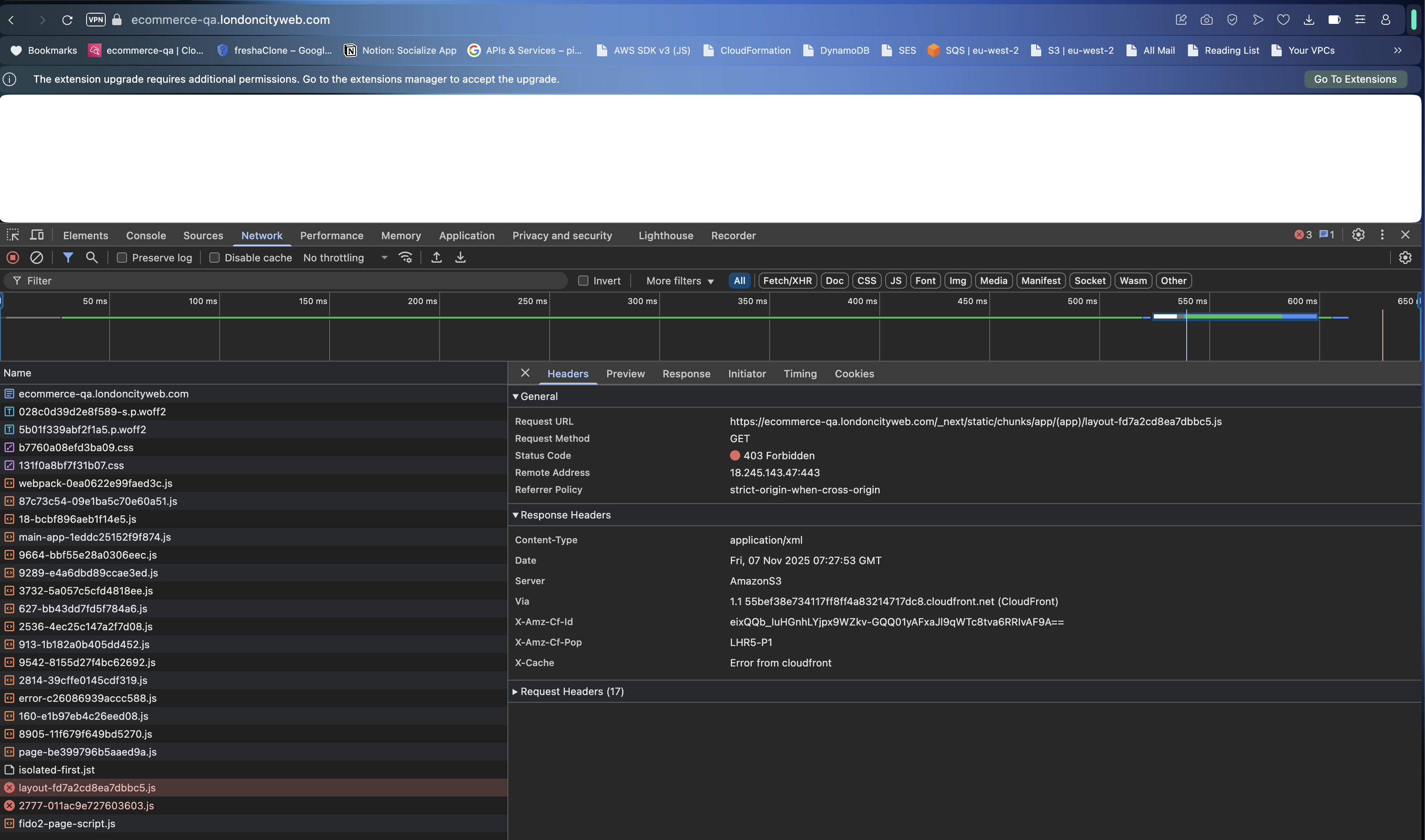This screenshot has height=840, width=1425.
Task: Click the export HAR download icon
Action: [461, 258]
